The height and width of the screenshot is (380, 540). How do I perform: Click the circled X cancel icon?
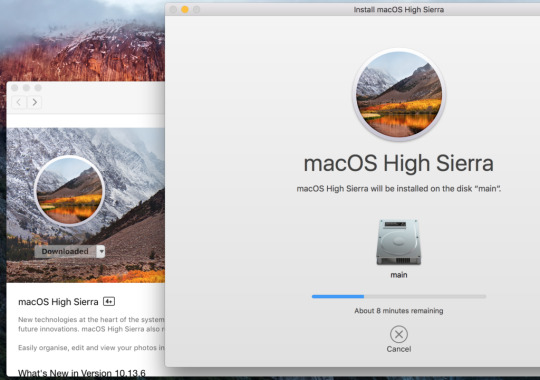pyautogui.click(x=398, y=334)
